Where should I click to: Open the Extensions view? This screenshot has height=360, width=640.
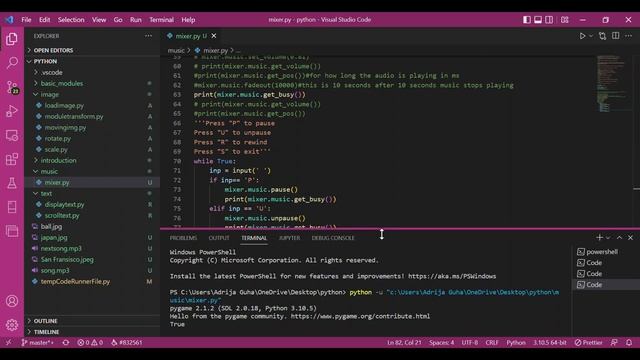pyautogui.click(x=12, y=159)
